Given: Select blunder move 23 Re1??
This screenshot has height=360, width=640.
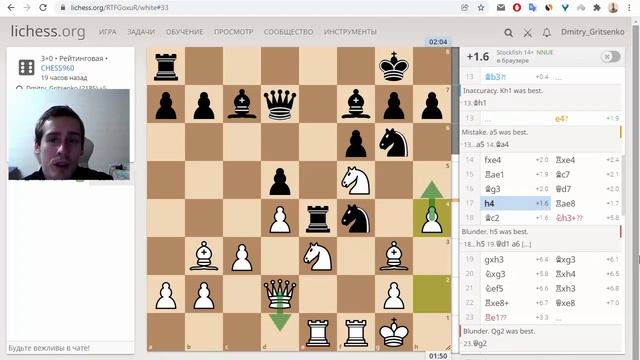Looking at the screenshot, I should point(515,318).
